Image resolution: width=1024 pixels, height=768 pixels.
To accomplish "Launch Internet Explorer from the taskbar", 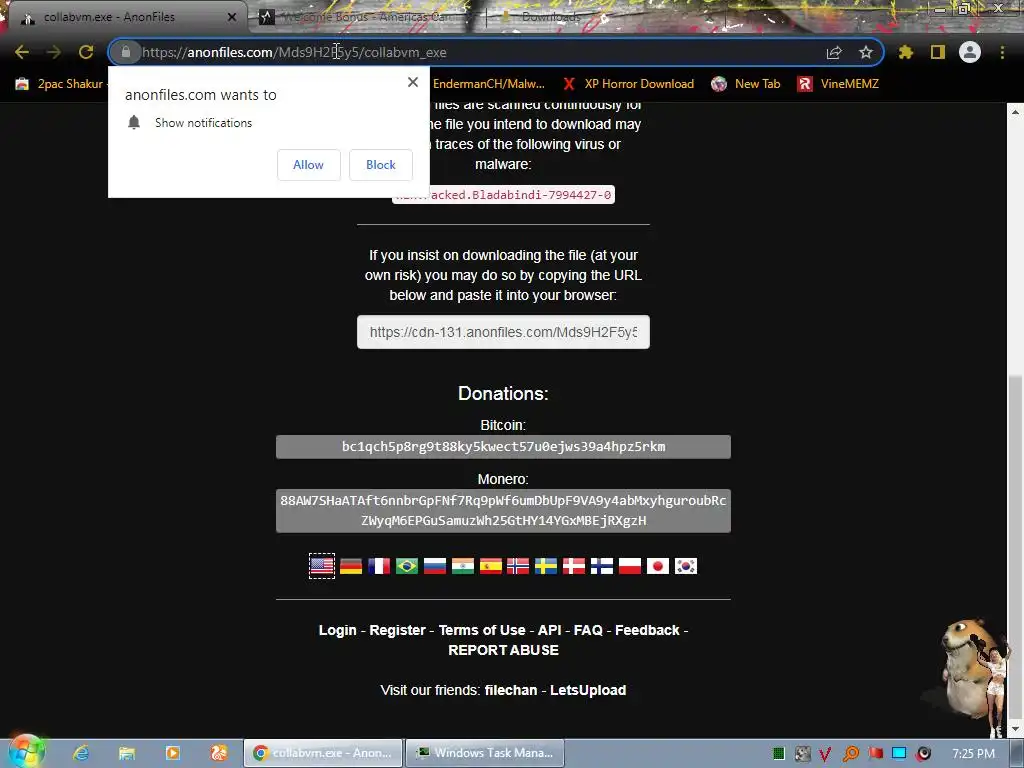I will [x=81, y=753].
